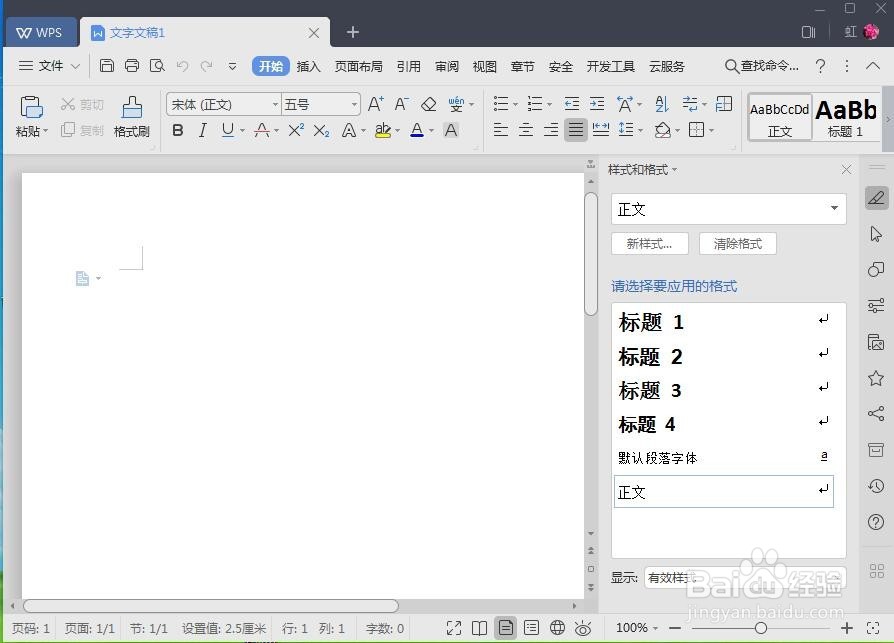Image resolution: width=894 pixels, height=643 pixels.
Task: Click the help question mark in sidebar
Action: [876, 522]
